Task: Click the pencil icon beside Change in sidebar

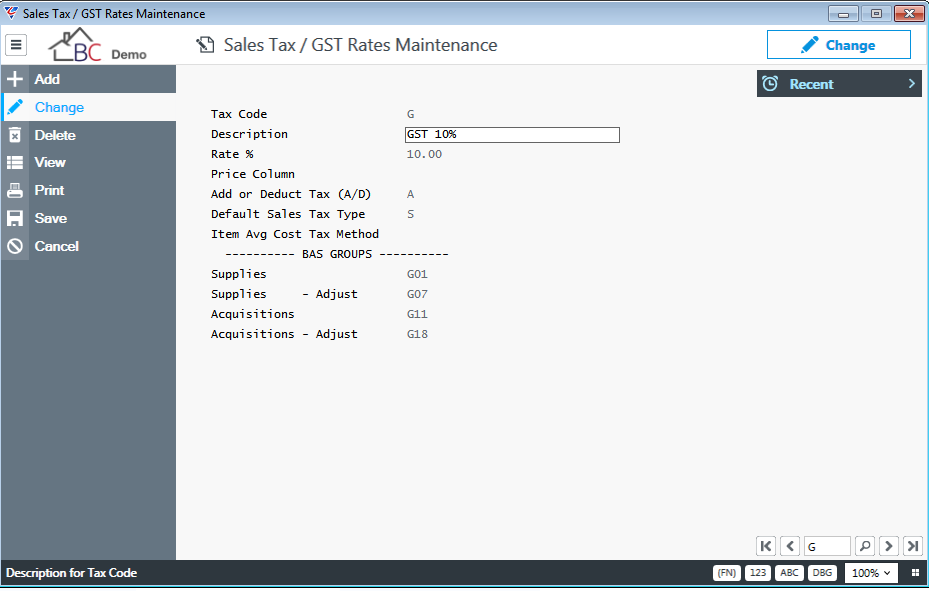Action: click(x=15, y=107)
